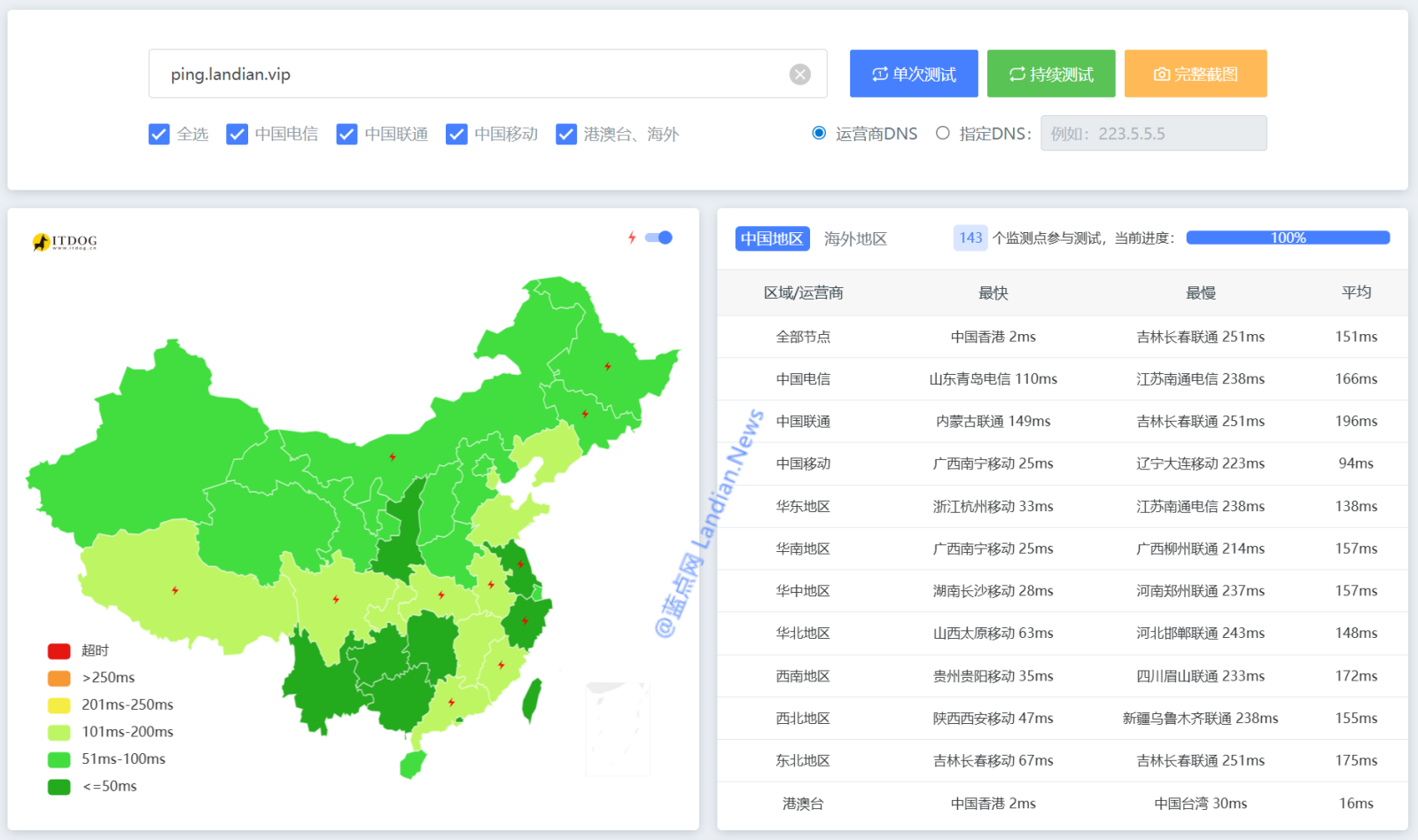
Task: Click the ITDOG logo on the map
Action: click(65, 242)
